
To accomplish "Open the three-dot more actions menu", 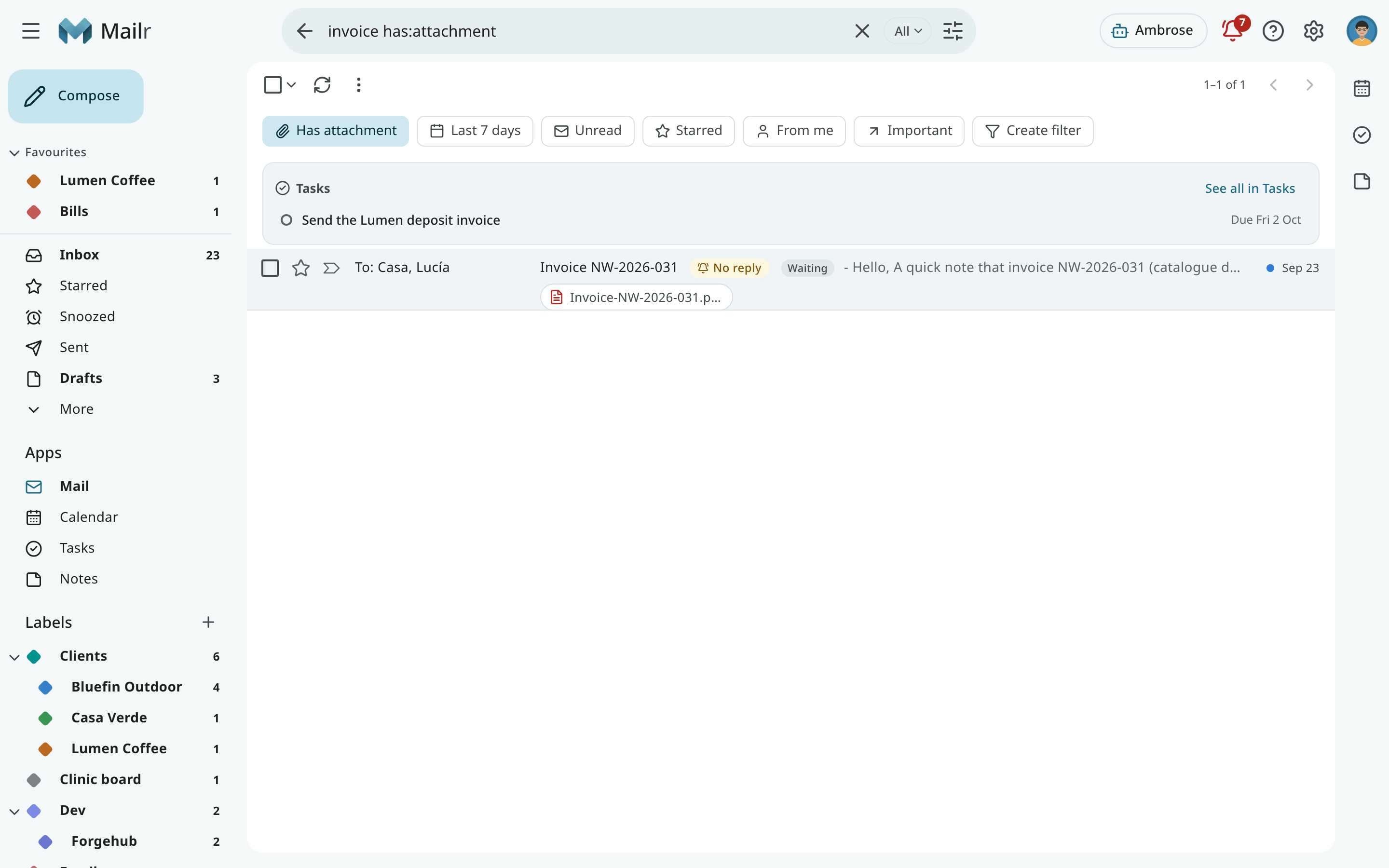I will (359, 85).
